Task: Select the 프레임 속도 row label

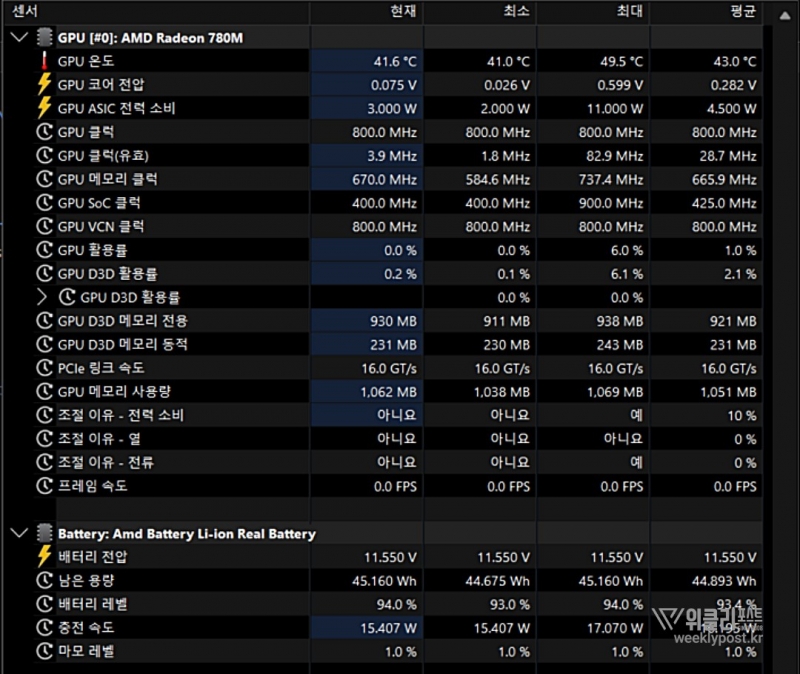Action: [92, 486]
